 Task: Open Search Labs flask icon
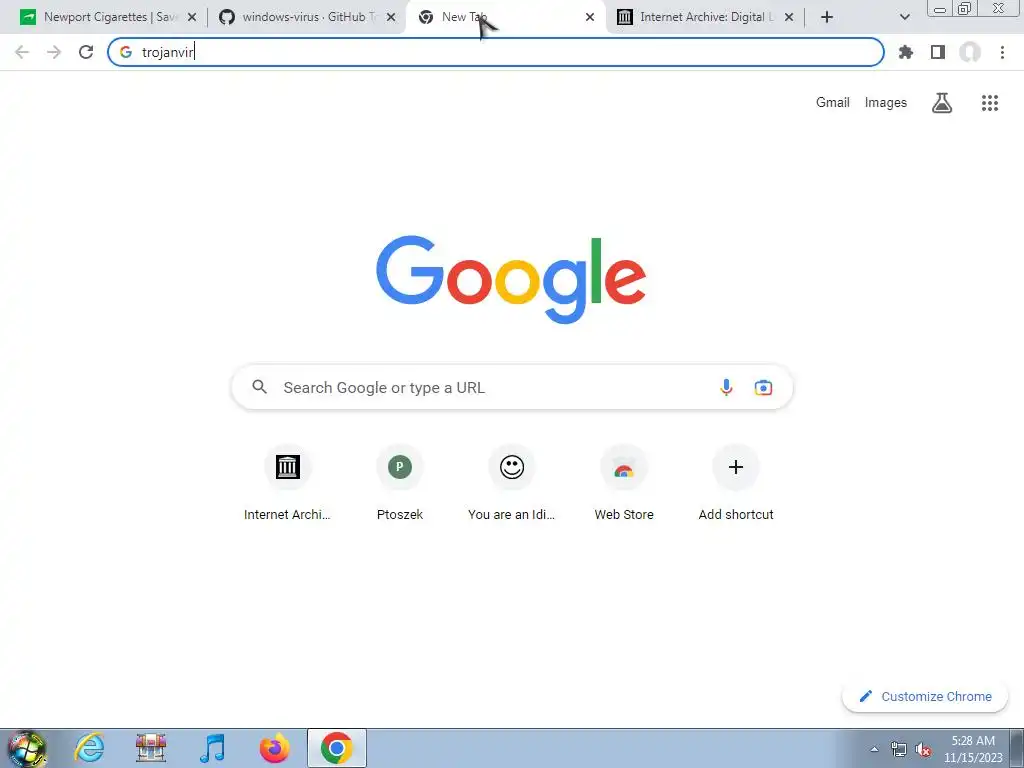[942, 103]
